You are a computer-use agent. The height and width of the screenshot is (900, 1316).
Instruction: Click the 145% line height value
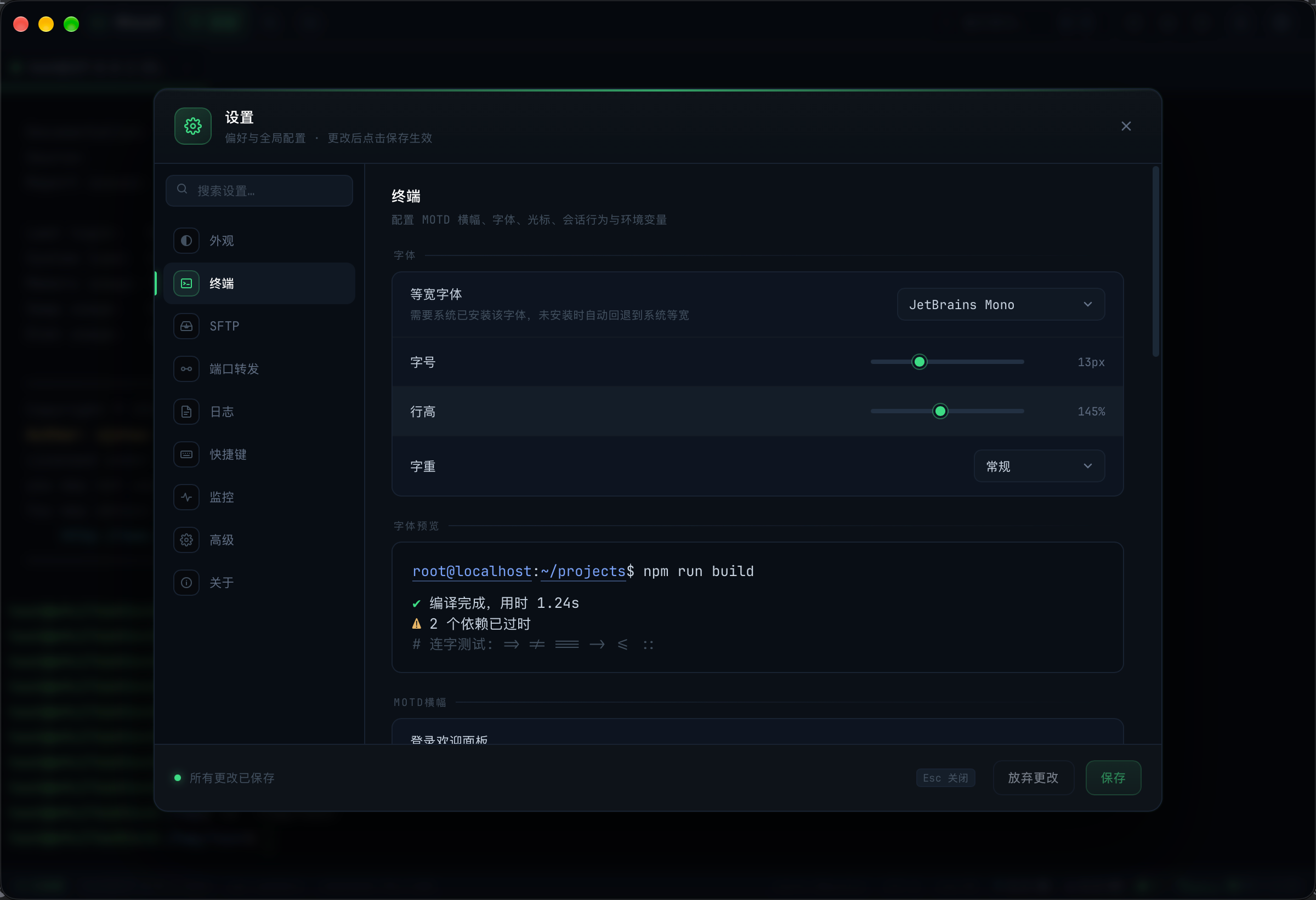[1091, 412]
